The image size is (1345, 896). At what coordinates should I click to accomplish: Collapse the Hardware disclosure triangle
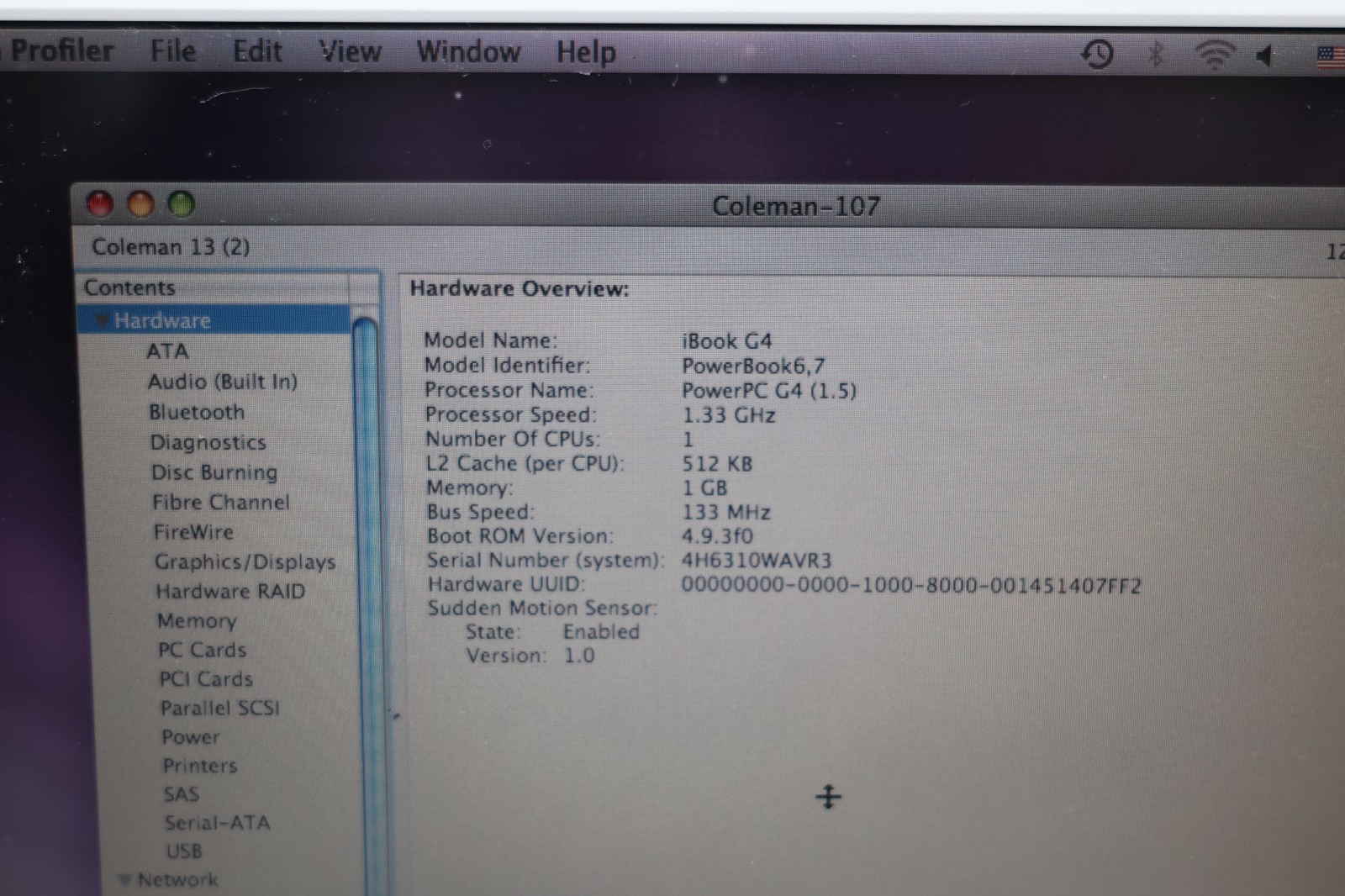pyautogui.click(x=102, y=320)
